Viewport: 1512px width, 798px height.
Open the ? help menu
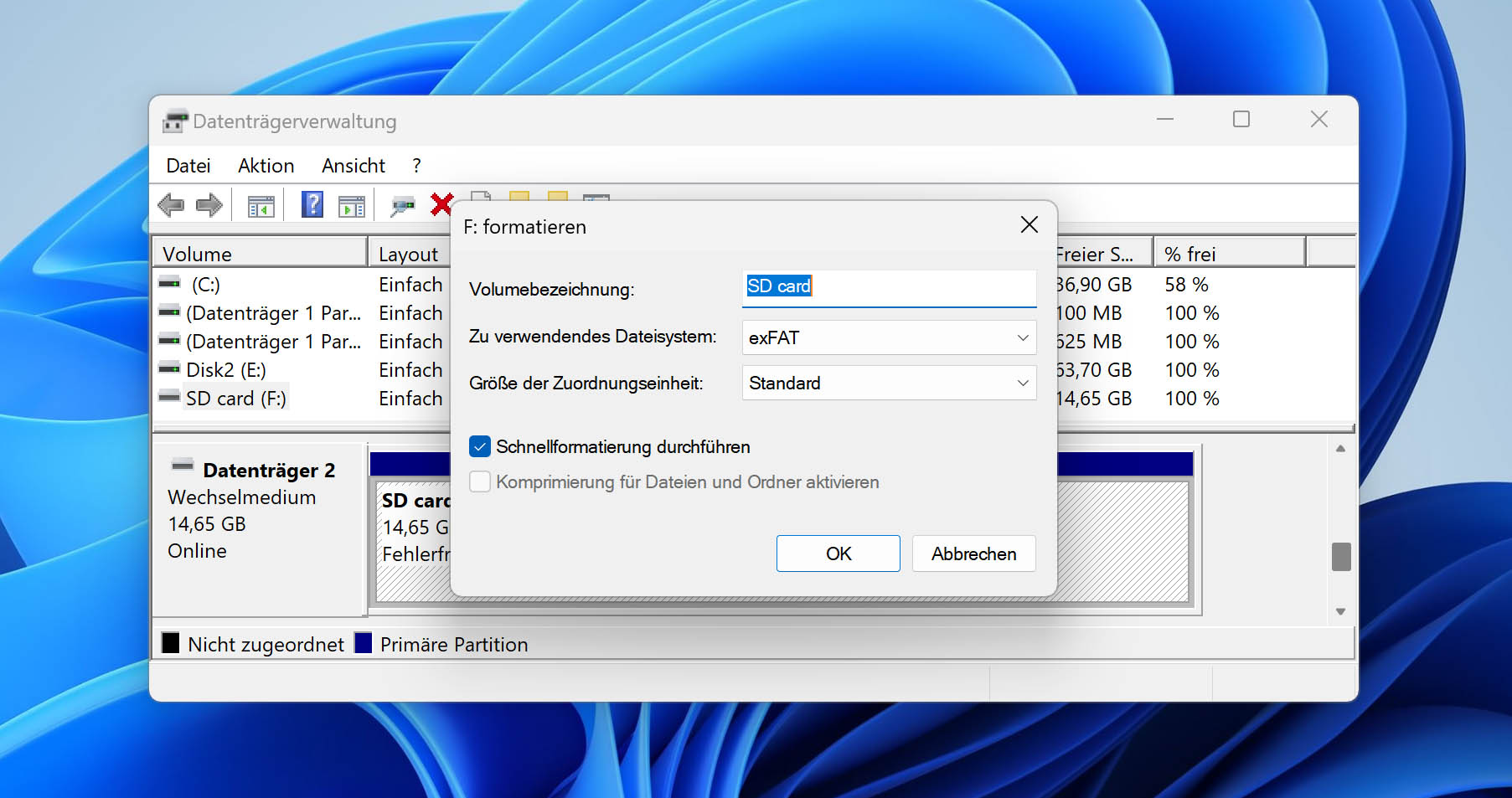click(416, 166)
